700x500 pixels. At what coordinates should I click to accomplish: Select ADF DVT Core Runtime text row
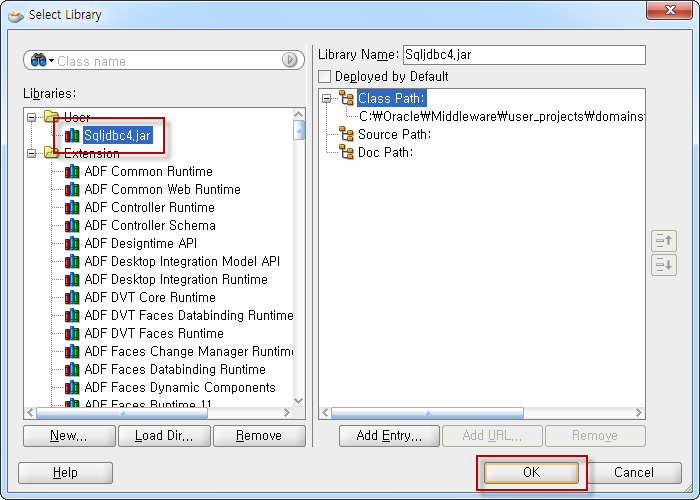tap(150, 297)
